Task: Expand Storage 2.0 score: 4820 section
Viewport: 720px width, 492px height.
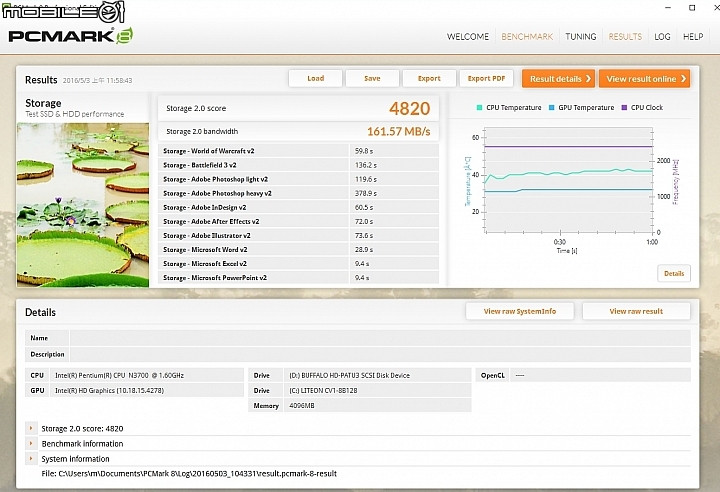Action: click(31, 429)
